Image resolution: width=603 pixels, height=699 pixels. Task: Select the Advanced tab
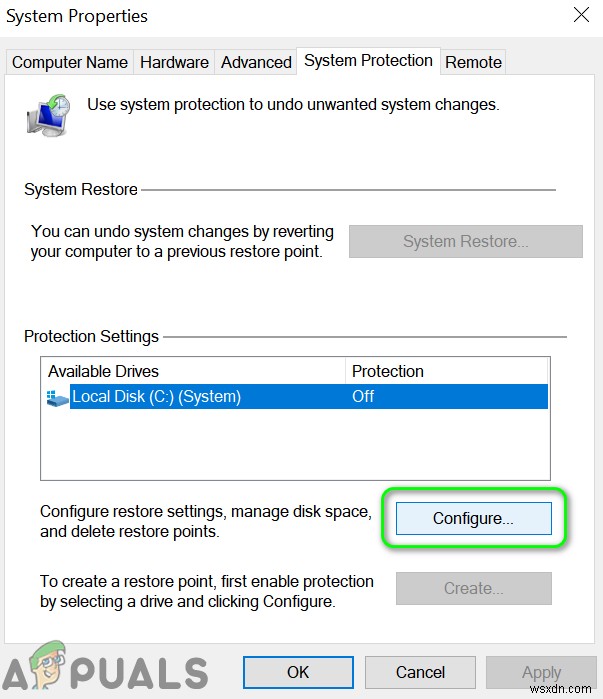click(256, 62)
